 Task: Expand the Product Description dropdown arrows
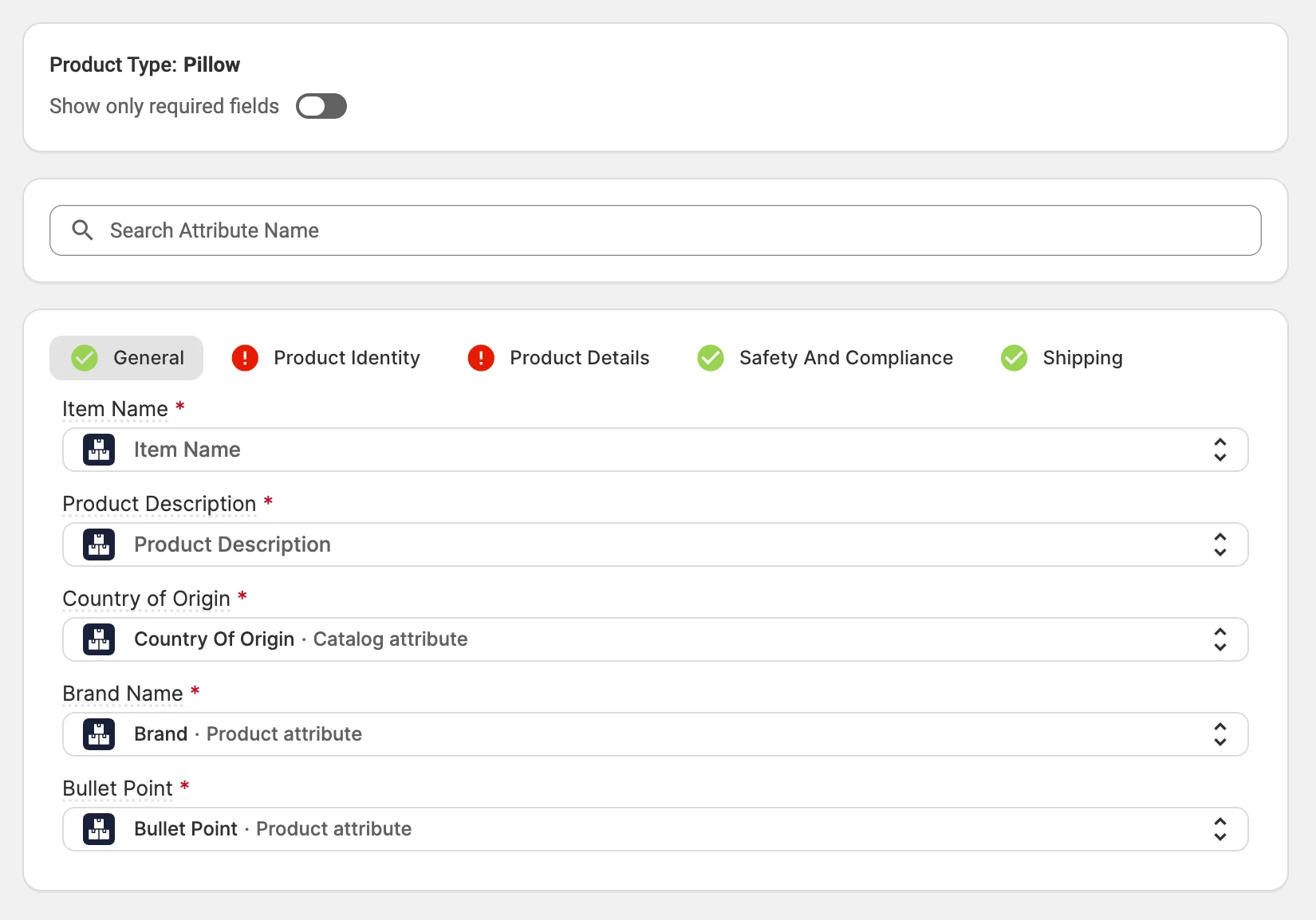click(1220, 545)
